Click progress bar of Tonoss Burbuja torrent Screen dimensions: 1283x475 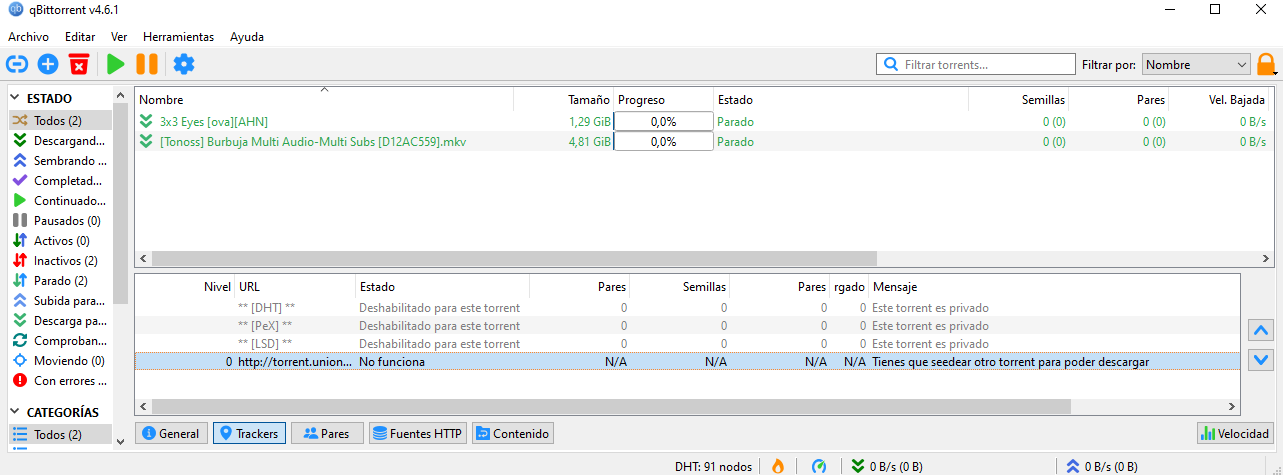click(663, 141)
